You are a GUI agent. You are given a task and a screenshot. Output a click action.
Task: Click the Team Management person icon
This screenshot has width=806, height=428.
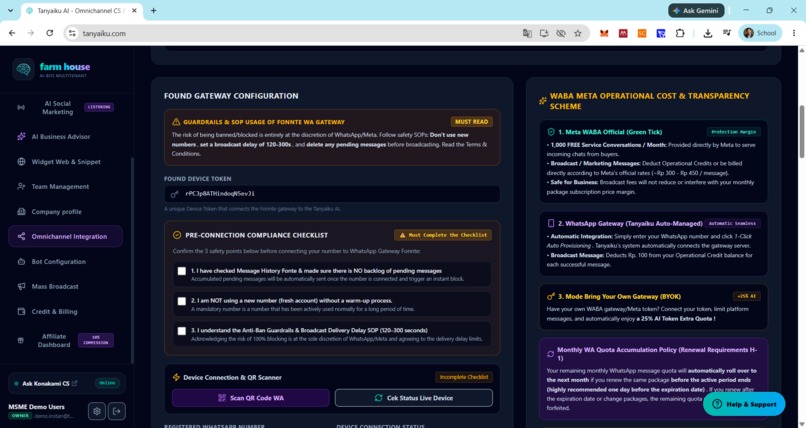pos(21,187)
